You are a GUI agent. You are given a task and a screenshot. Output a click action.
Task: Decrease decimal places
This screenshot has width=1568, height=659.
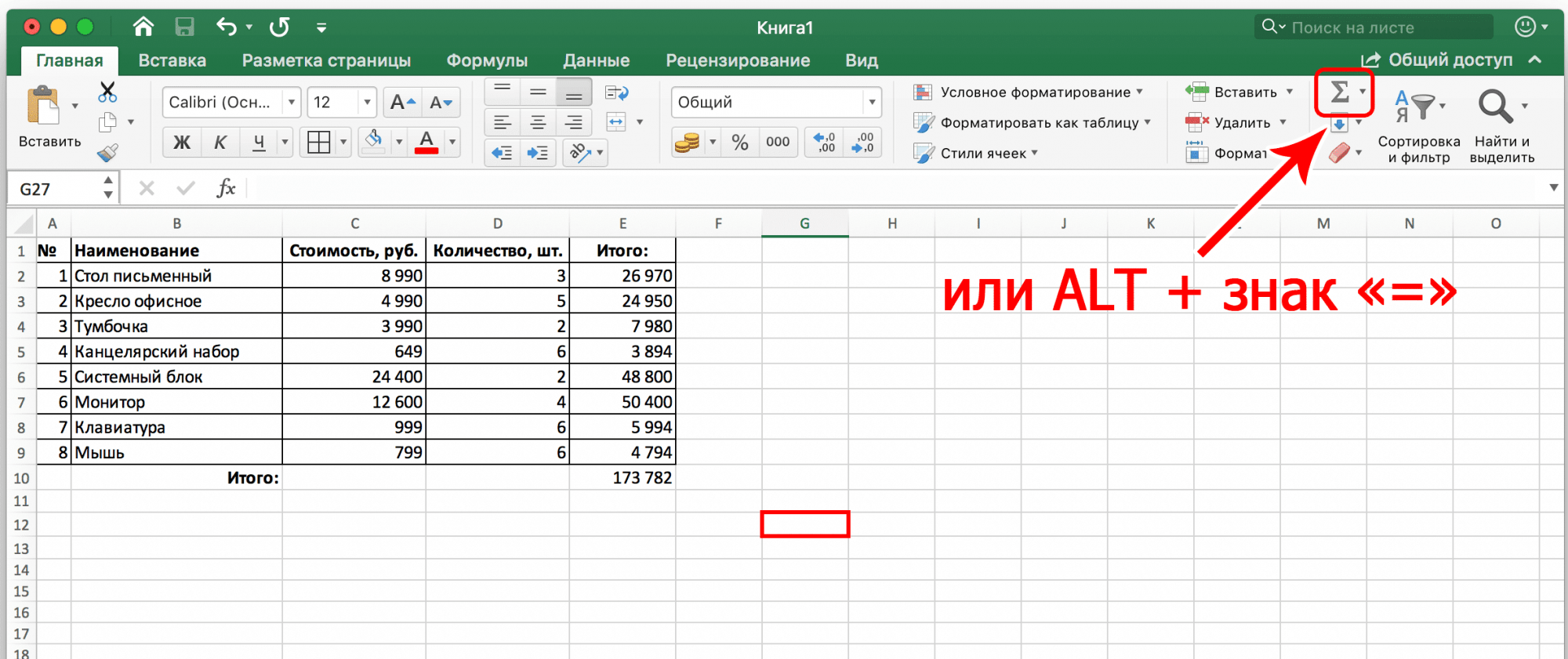coord(863,142)
